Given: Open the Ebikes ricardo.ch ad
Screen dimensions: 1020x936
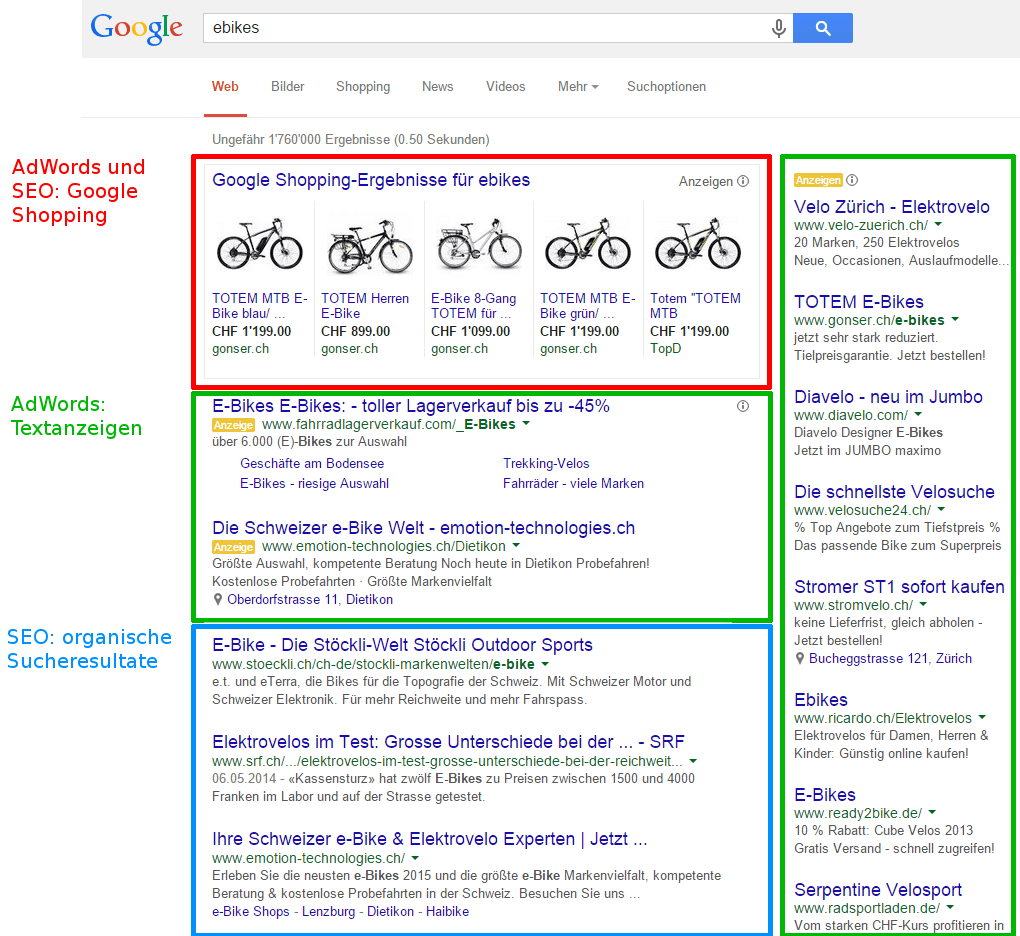Looking at the screenshot, I should (821, 700).
